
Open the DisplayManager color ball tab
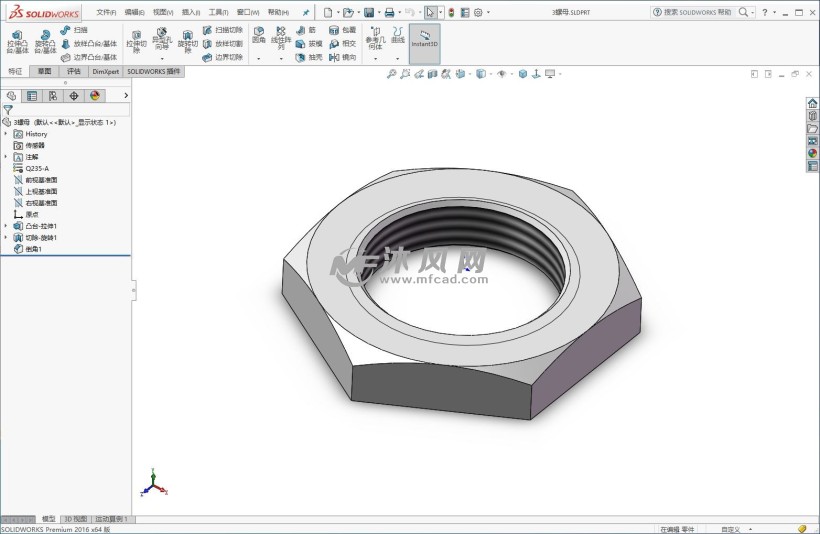click(x=95, y=96)
